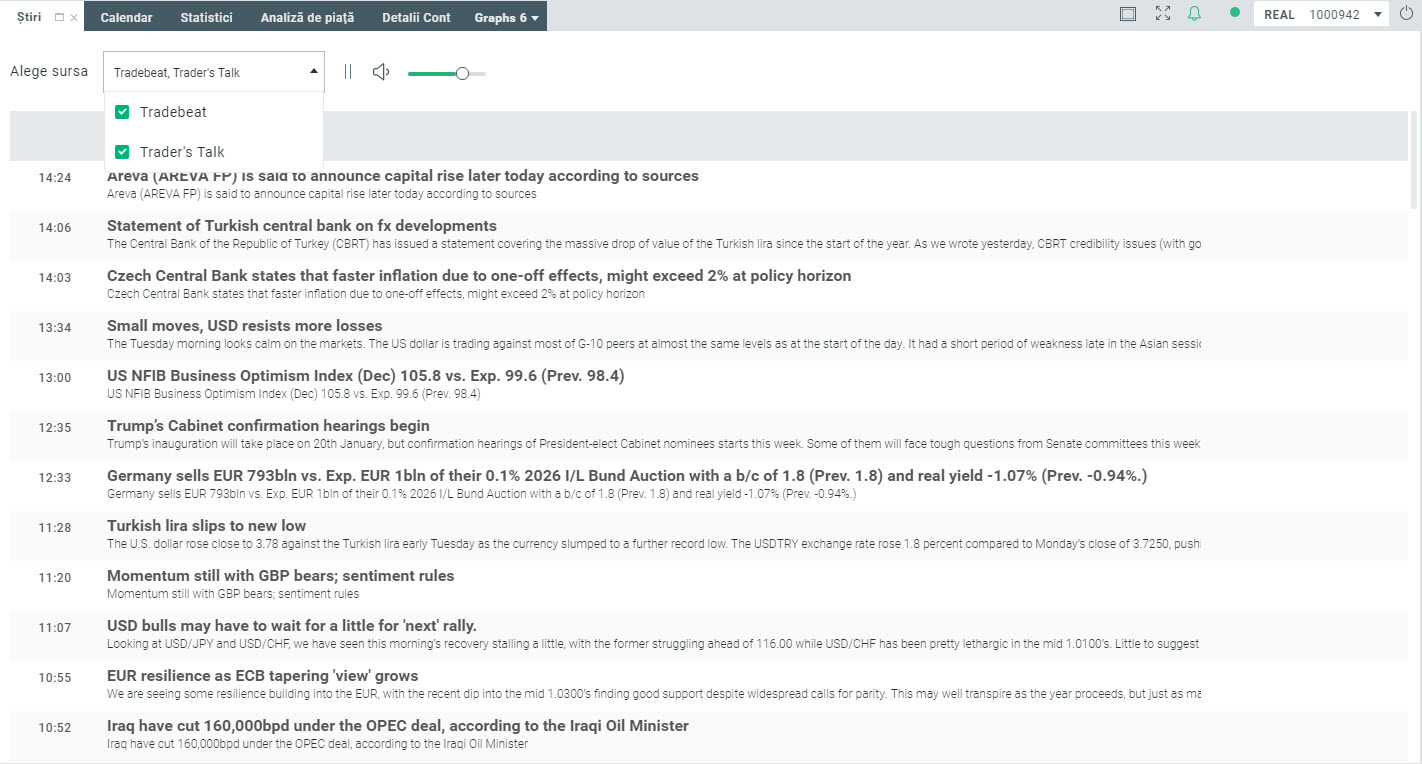Click the green notifications bell
This screenshot has width=1422, height=764.
click(x=1194, y=14)
